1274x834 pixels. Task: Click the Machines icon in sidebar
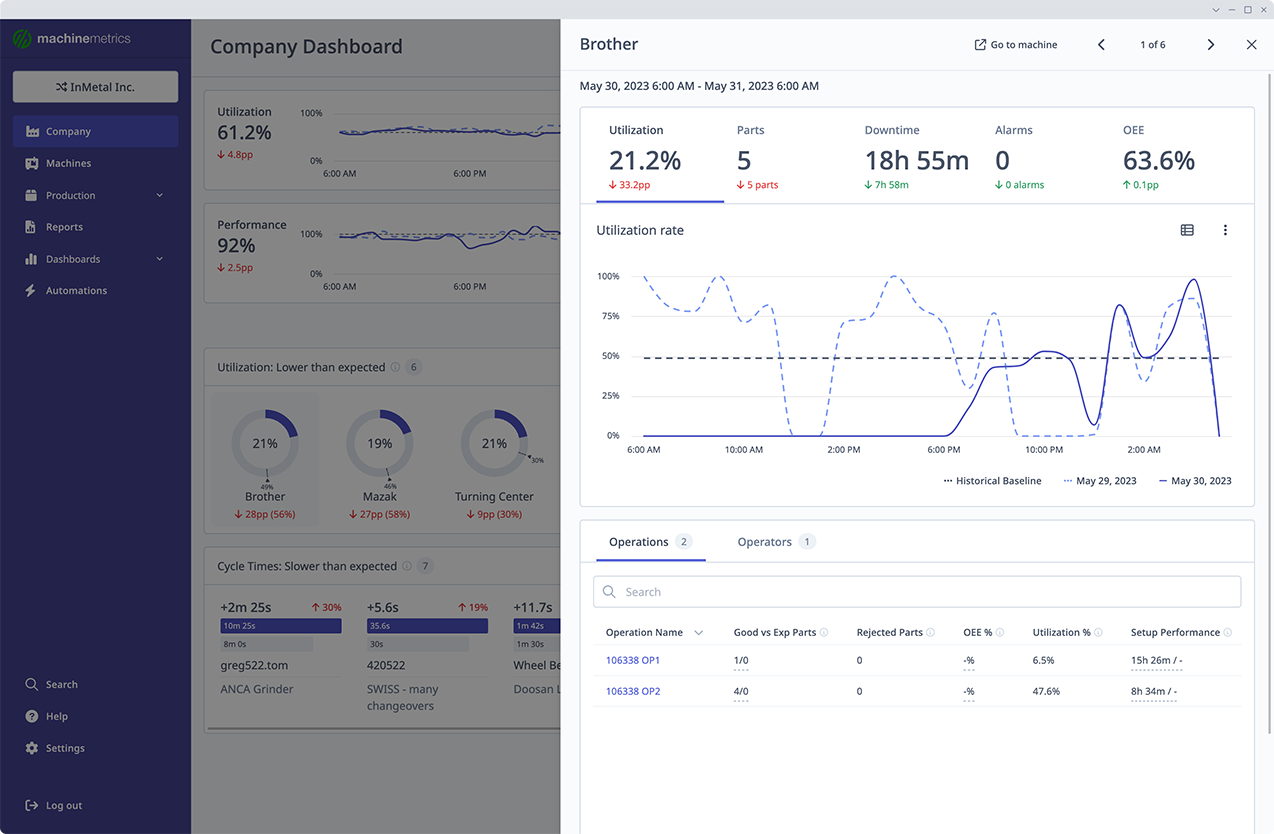[x=31, y=163]
